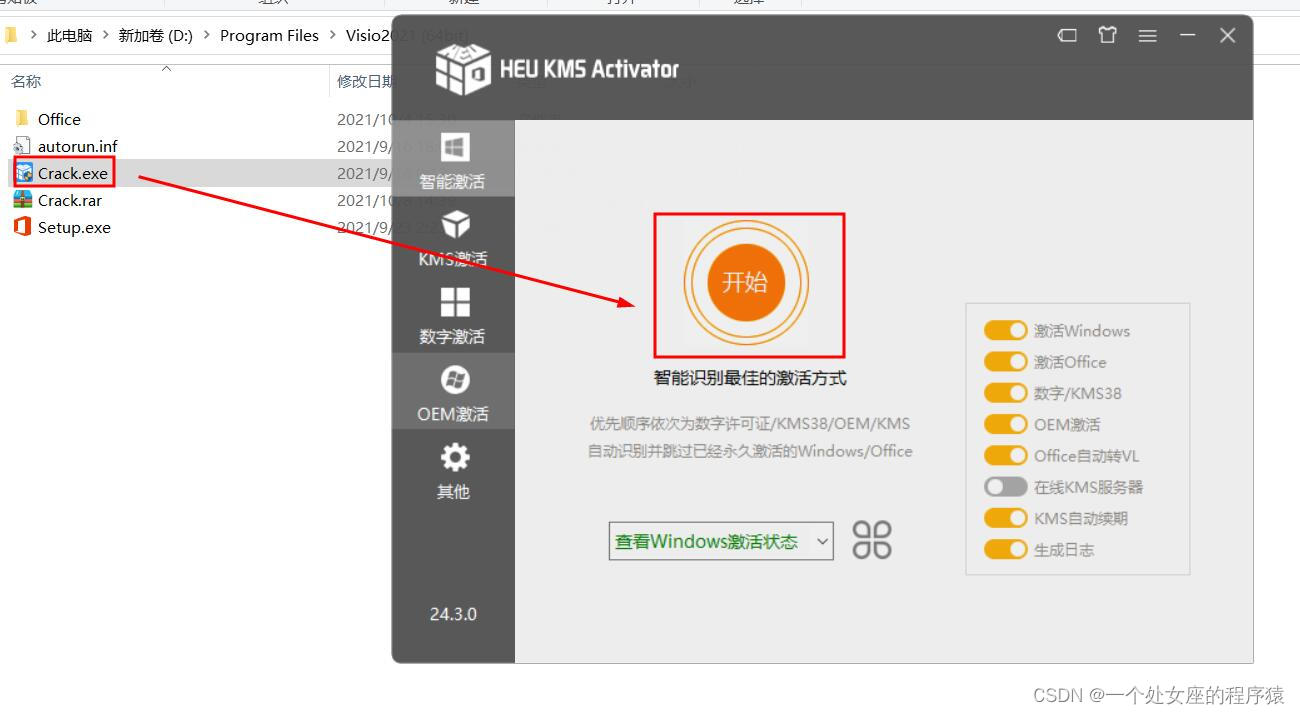Open the hamburger menu in activator title bar
This screenshot has height=714, width=1300.
[1147, 36]
